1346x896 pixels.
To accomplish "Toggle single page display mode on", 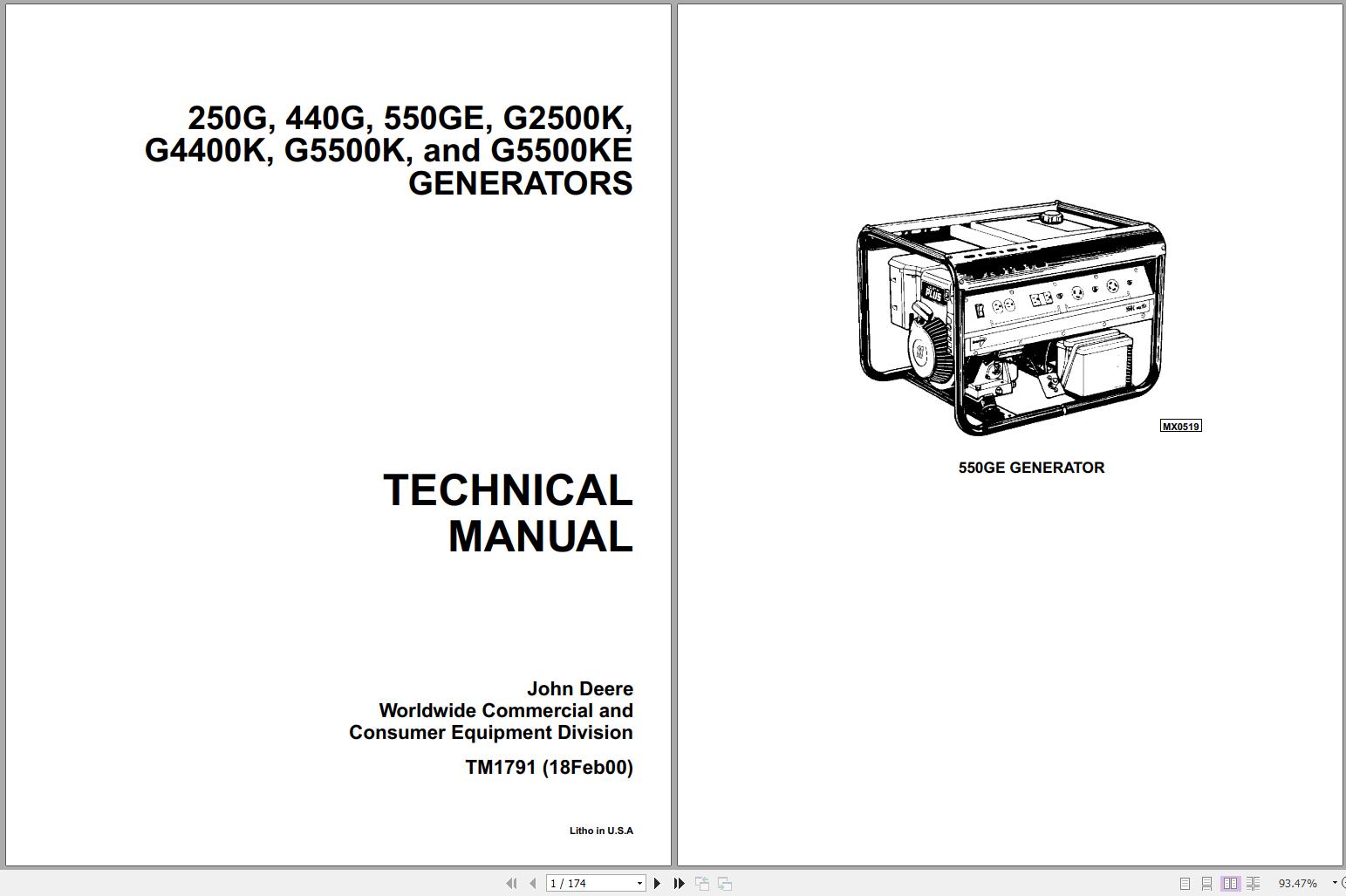I will [1185, 883].
